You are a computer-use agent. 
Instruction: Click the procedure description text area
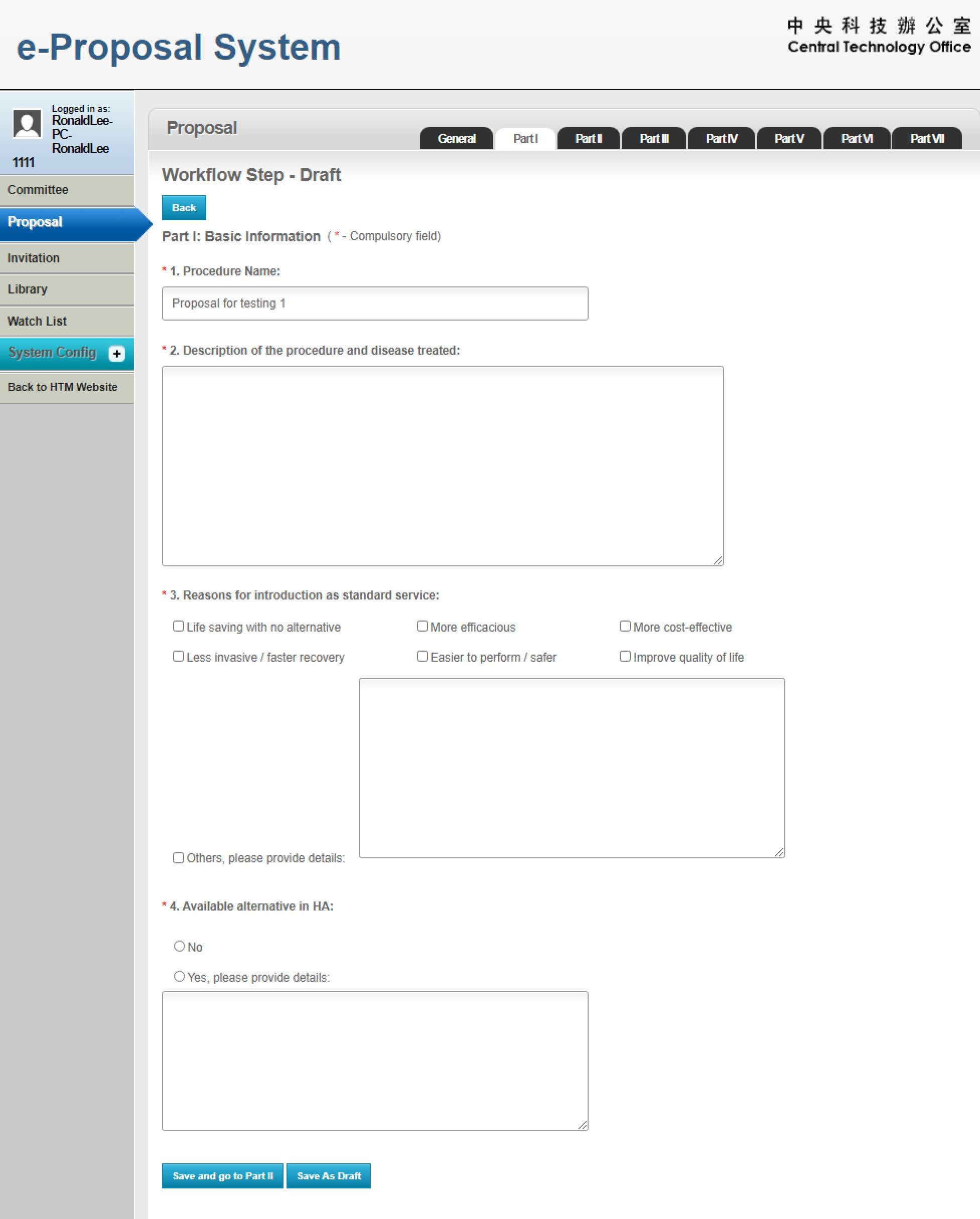pos(443,466)
